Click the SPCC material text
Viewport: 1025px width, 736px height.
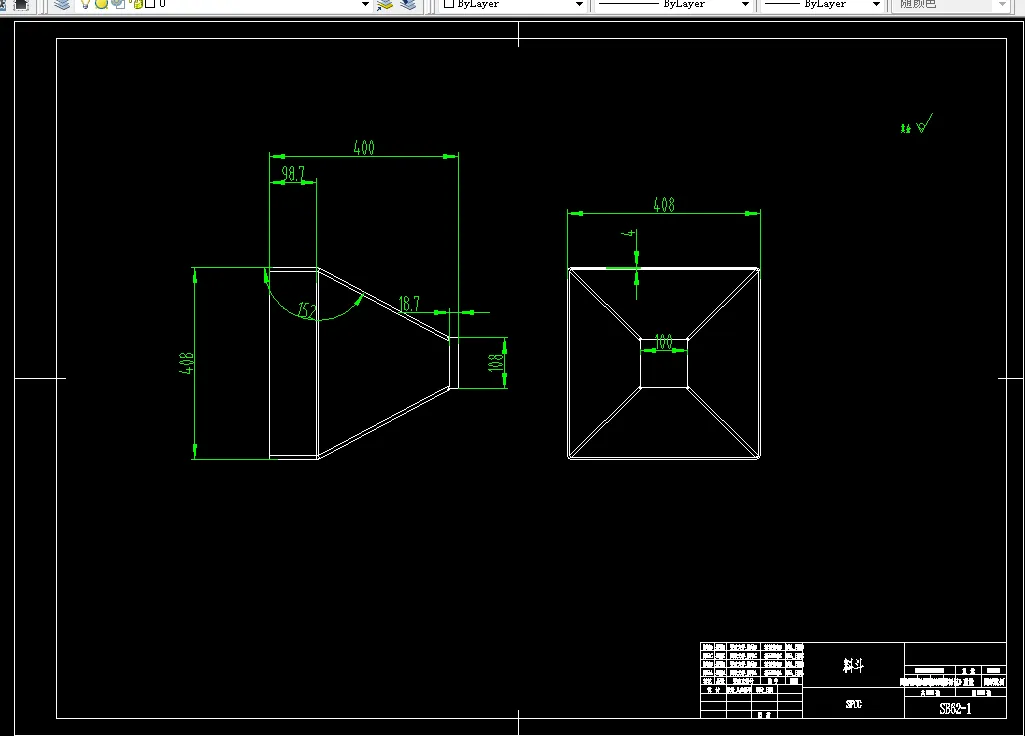click(x=854, y=704)
